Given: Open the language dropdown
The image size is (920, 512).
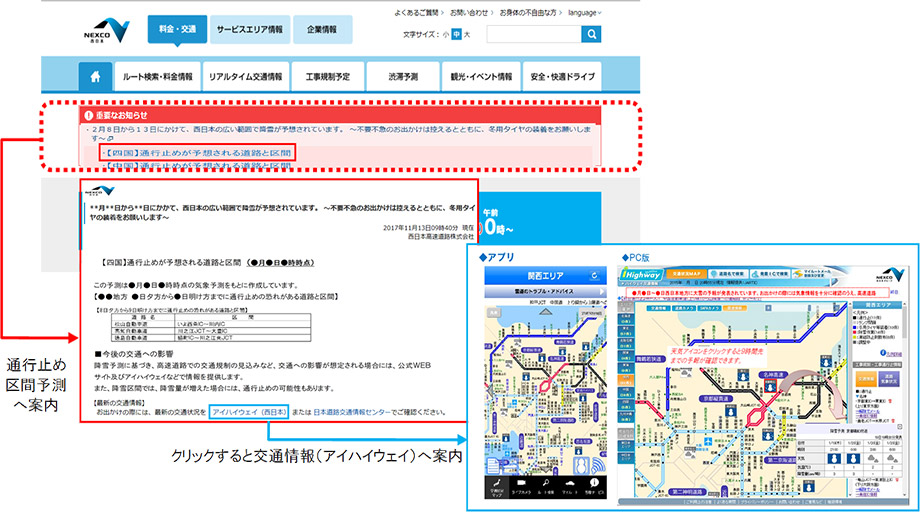Looking at the screenshot, I should (x=584, y=13).
